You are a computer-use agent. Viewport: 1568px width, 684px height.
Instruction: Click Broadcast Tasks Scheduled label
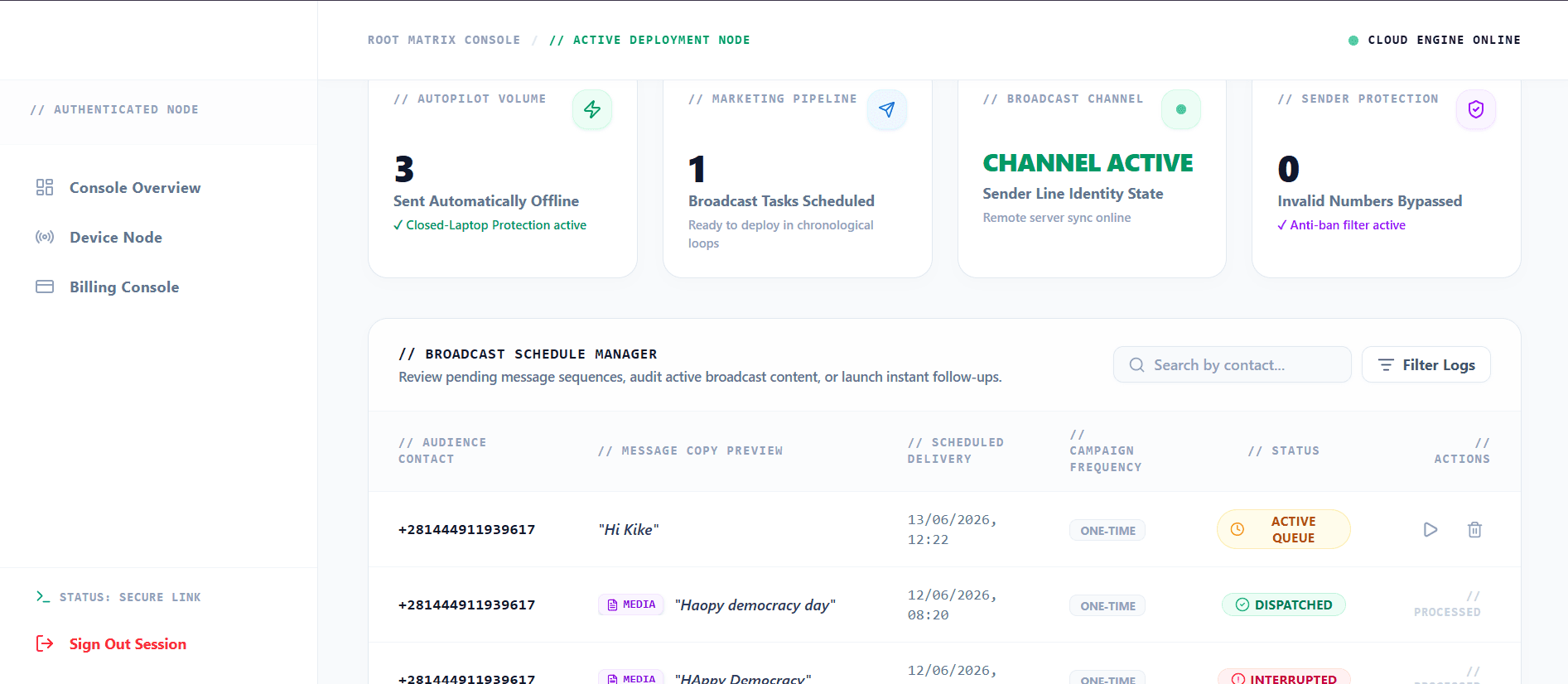(x=781, y=201)
